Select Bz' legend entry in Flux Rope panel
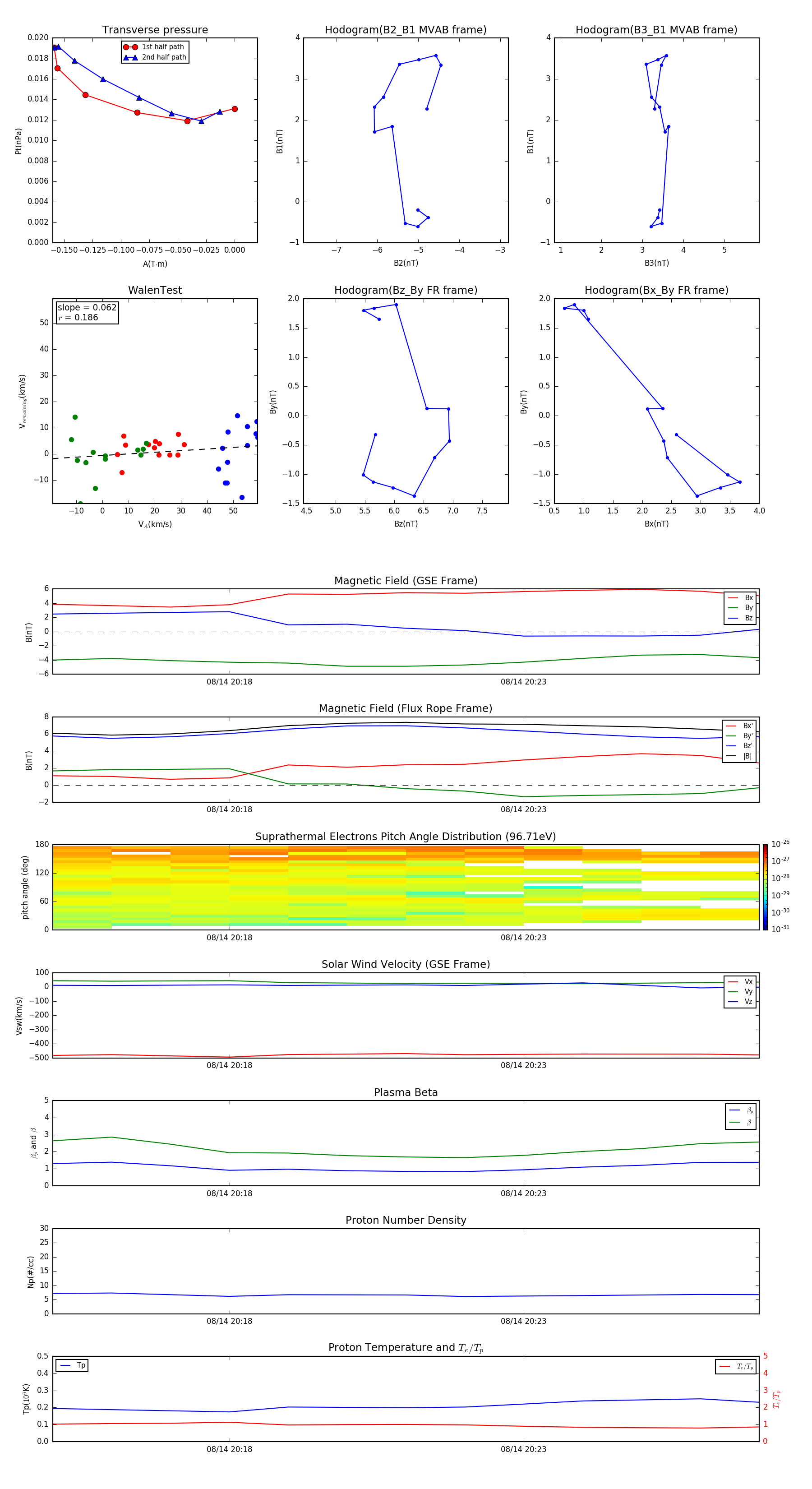Viewport: 812px width, 1489px height. click(x=740, y=746)
